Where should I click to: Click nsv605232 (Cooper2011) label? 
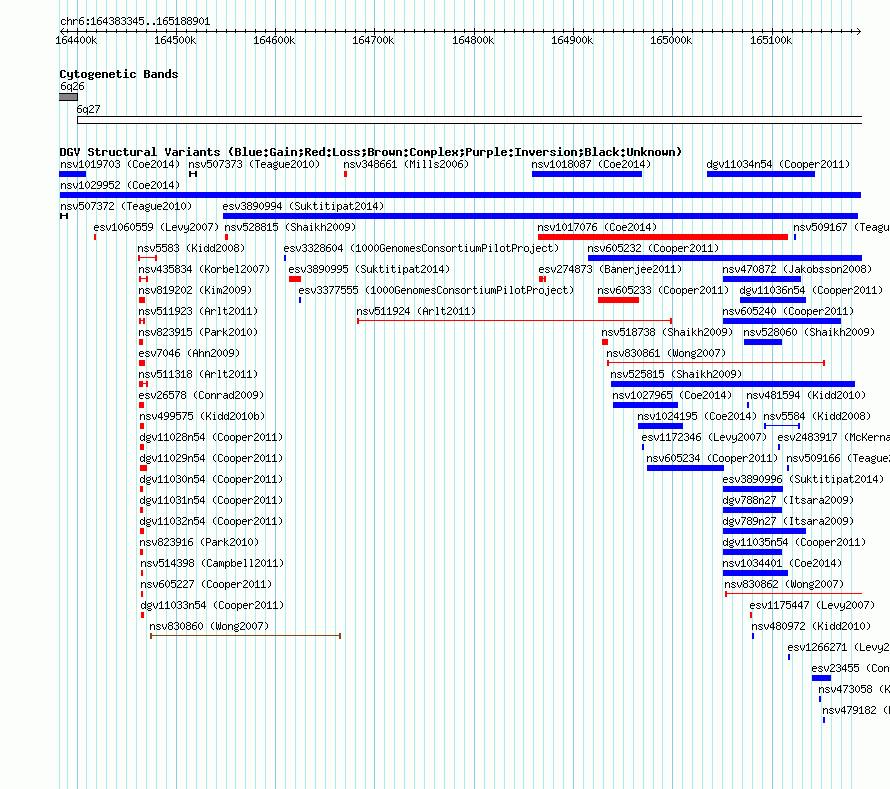pos(653,248)
